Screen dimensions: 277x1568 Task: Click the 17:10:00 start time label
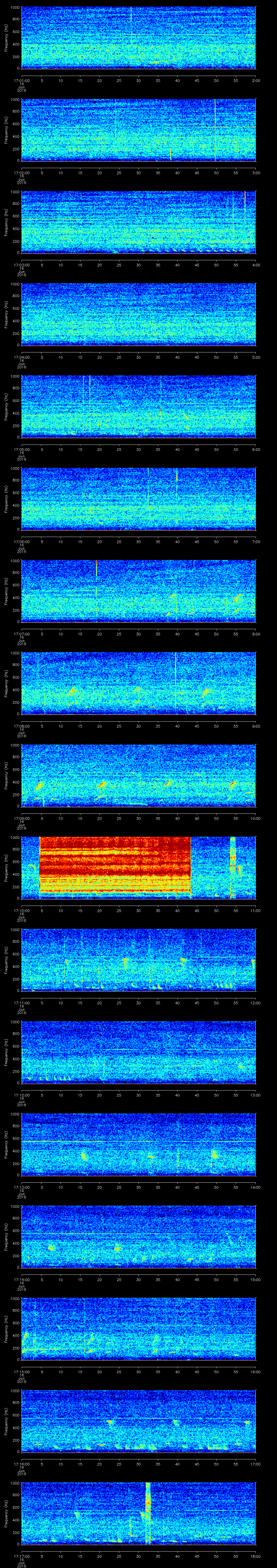coord(21,910)
